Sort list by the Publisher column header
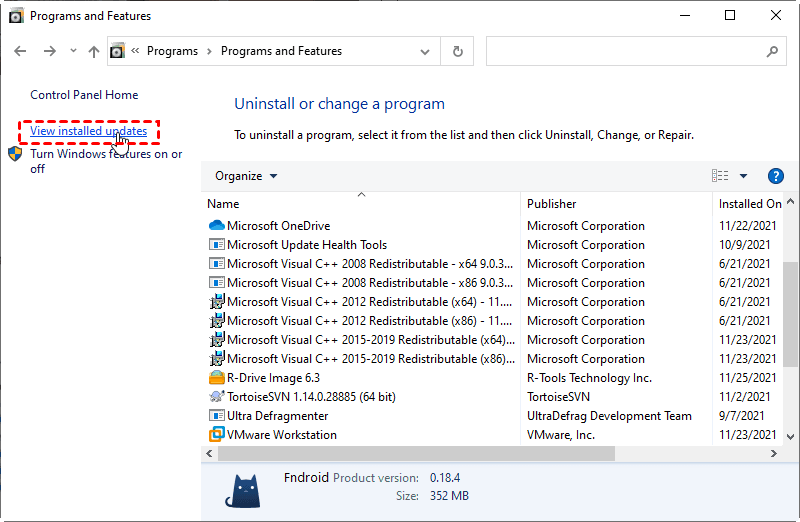Viewport: 800px width, 522px height. click(x=552, y=203)
